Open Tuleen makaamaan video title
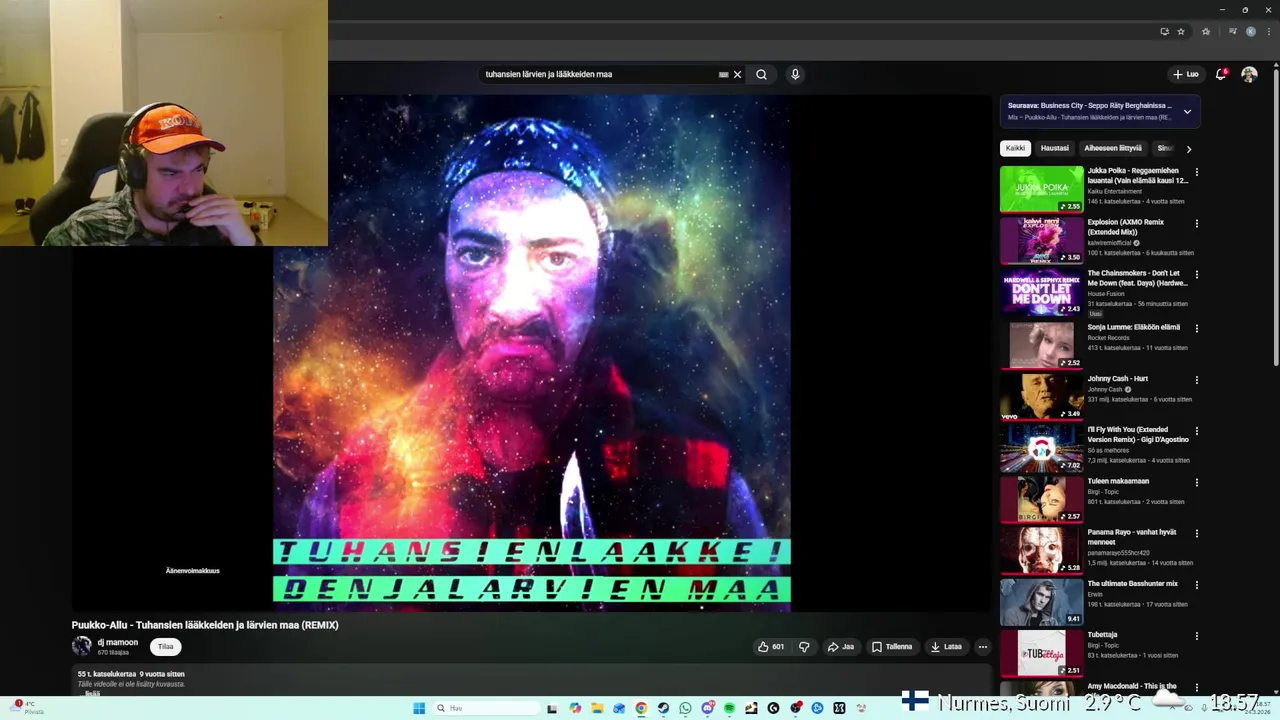This screenshot has height=720, width=1280. 1118,481
